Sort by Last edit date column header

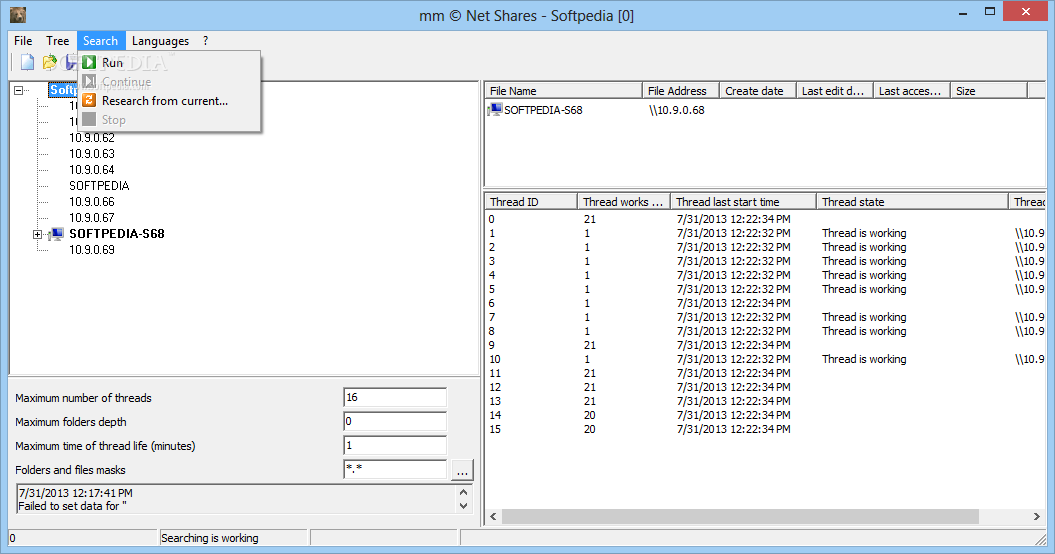click(835, 91)
